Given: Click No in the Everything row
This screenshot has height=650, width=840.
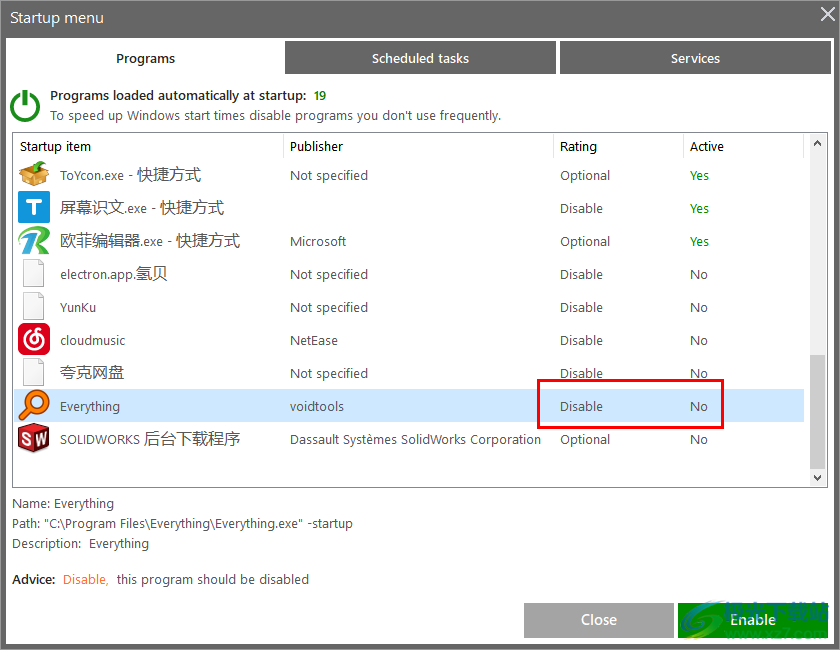Looking at the screenshot, I should tap(699, 406).
